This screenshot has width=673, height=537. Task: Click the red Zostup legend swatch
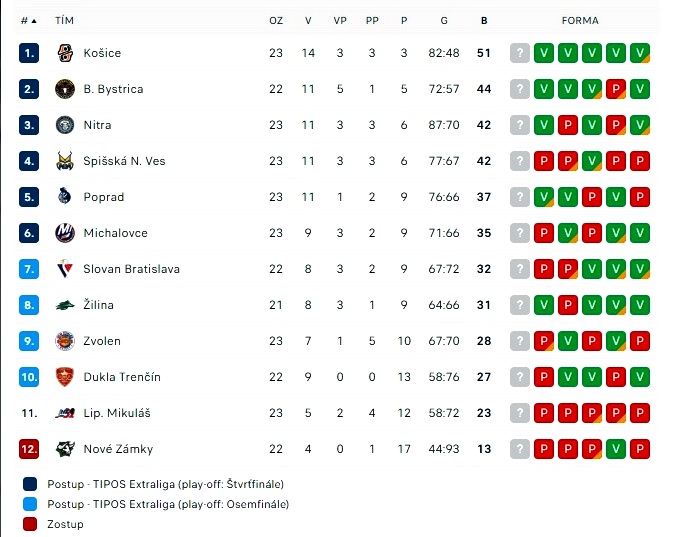click(30, 524)
